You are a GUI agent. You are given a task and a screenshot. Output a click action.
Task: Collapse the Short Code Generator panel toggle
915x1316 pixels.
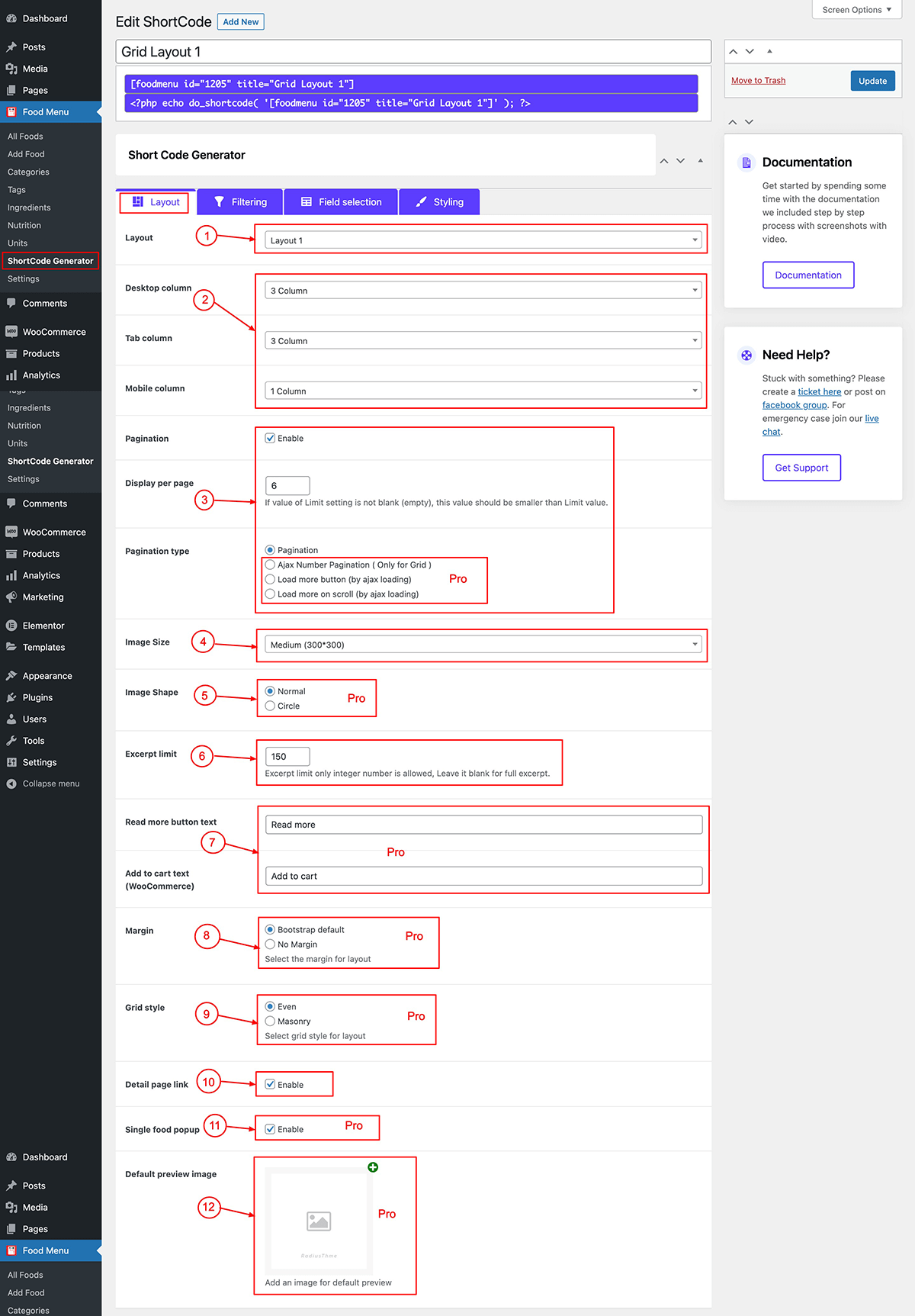click(x=700, y=161)
